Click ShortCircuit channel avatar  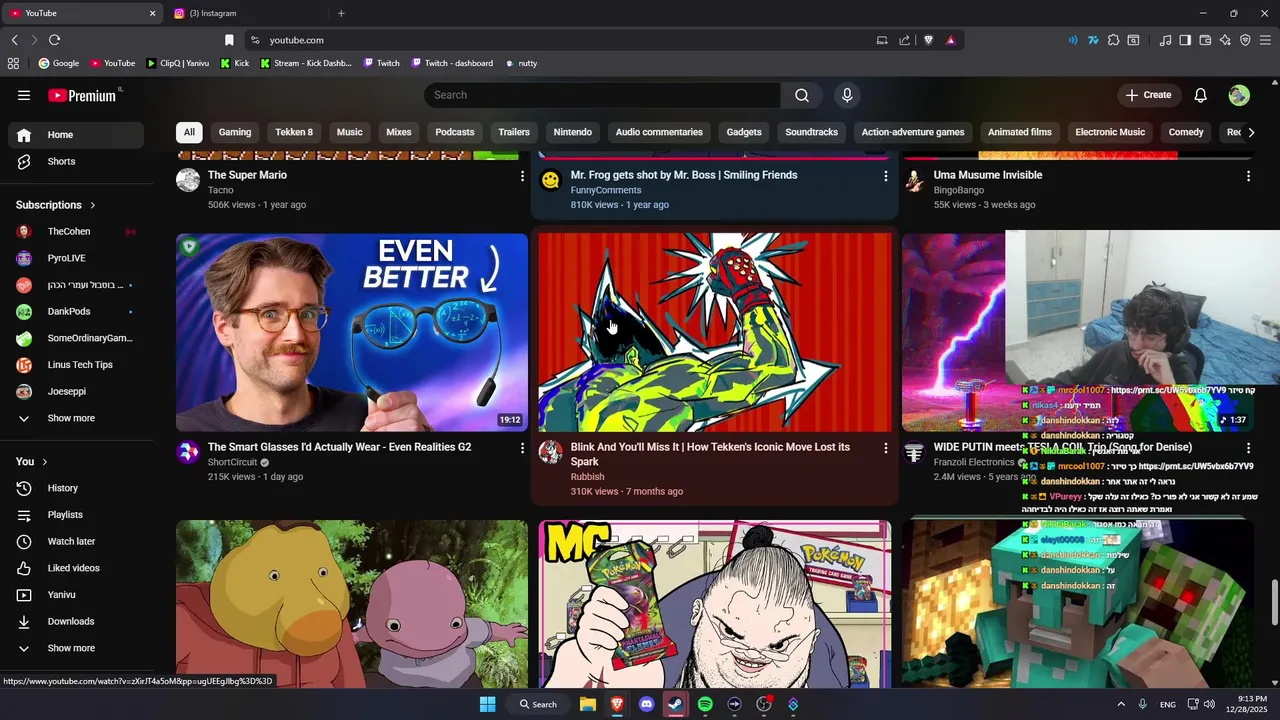click(x=188, y=452)
